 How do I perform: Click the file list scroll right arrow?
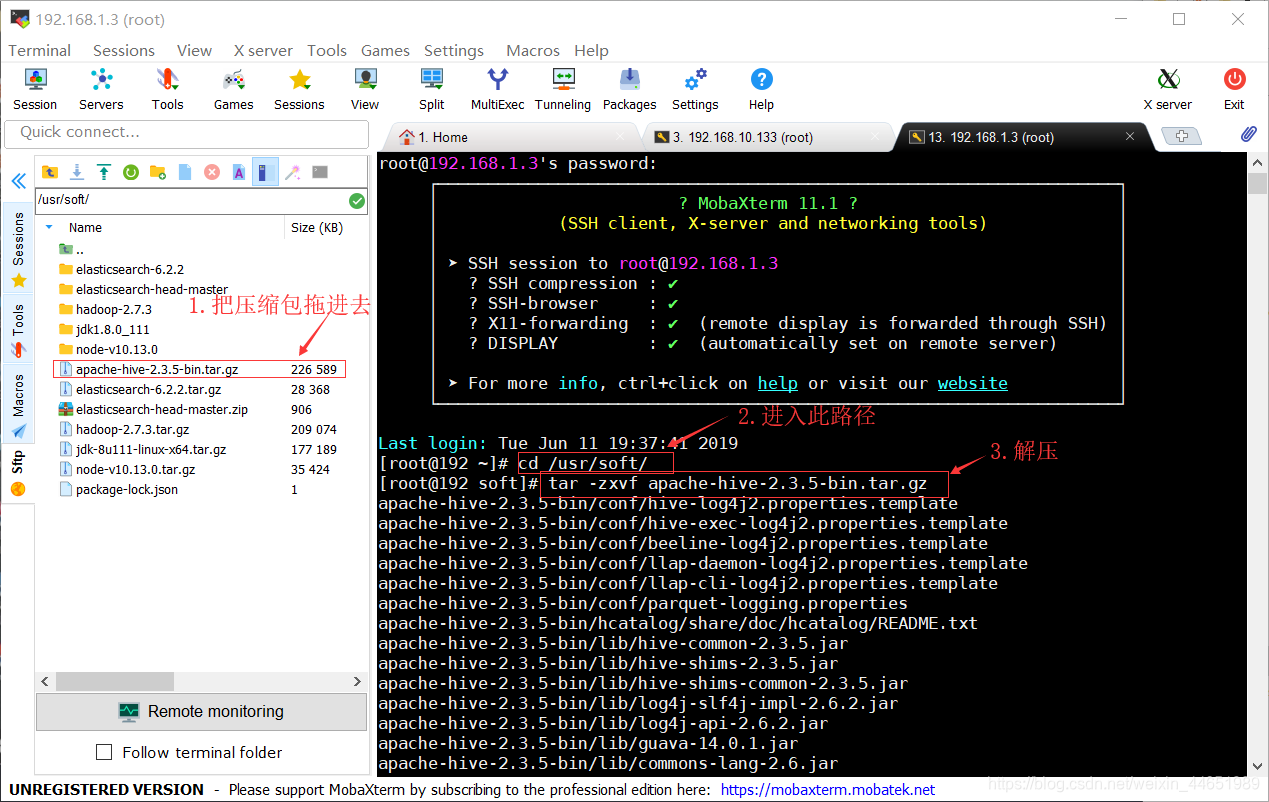(358, 681)
